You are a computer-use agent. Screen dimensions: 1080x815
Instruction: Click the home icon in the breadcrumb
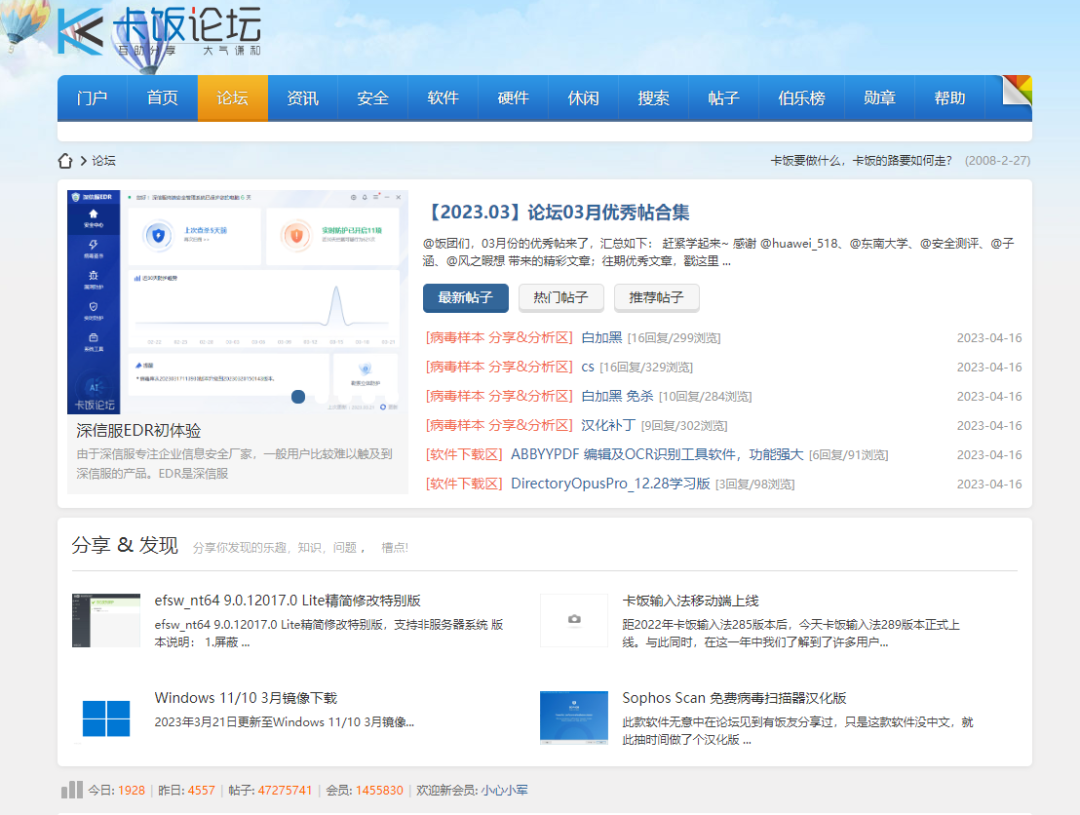pyautogui.click(x=65, y=160)
